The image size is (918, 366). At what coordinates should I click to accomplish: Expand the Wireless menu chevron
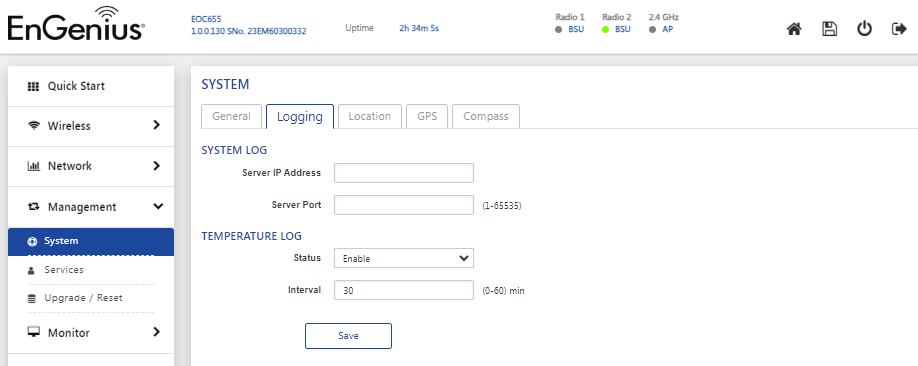(x=156, y=125)
